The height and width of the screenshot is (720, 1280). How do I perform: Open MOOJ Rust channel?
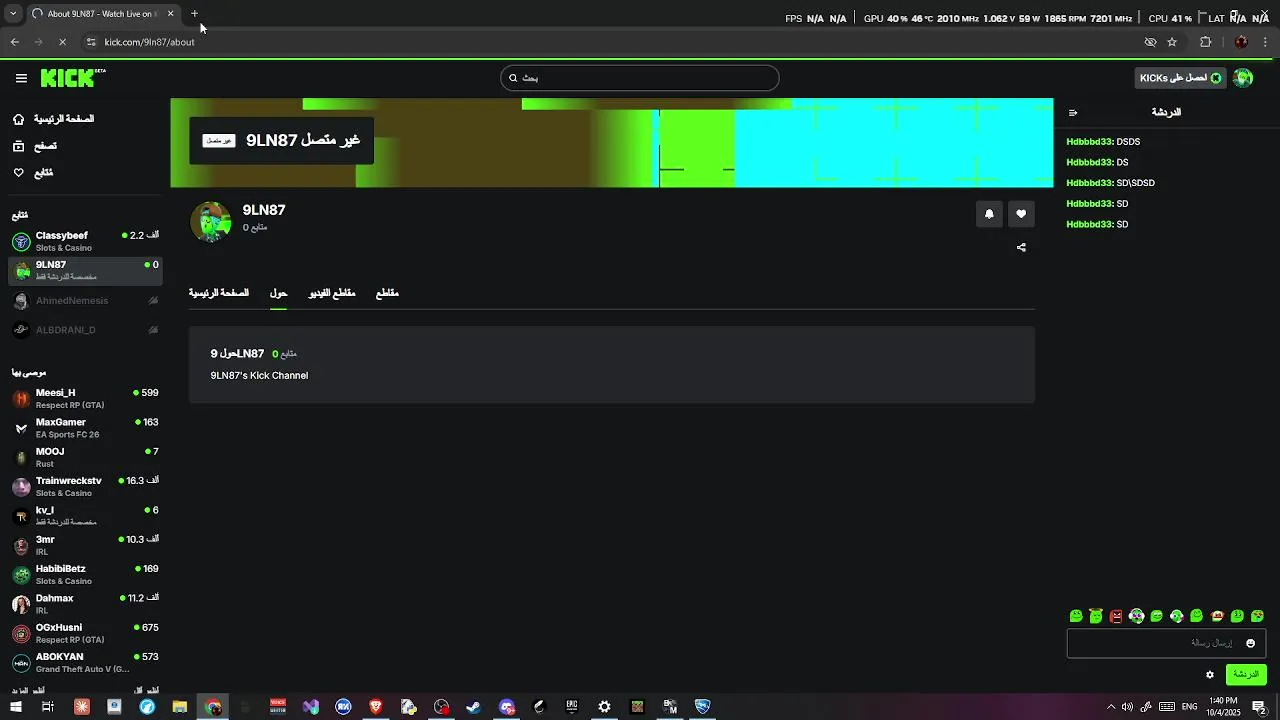[x=85, y=457]
